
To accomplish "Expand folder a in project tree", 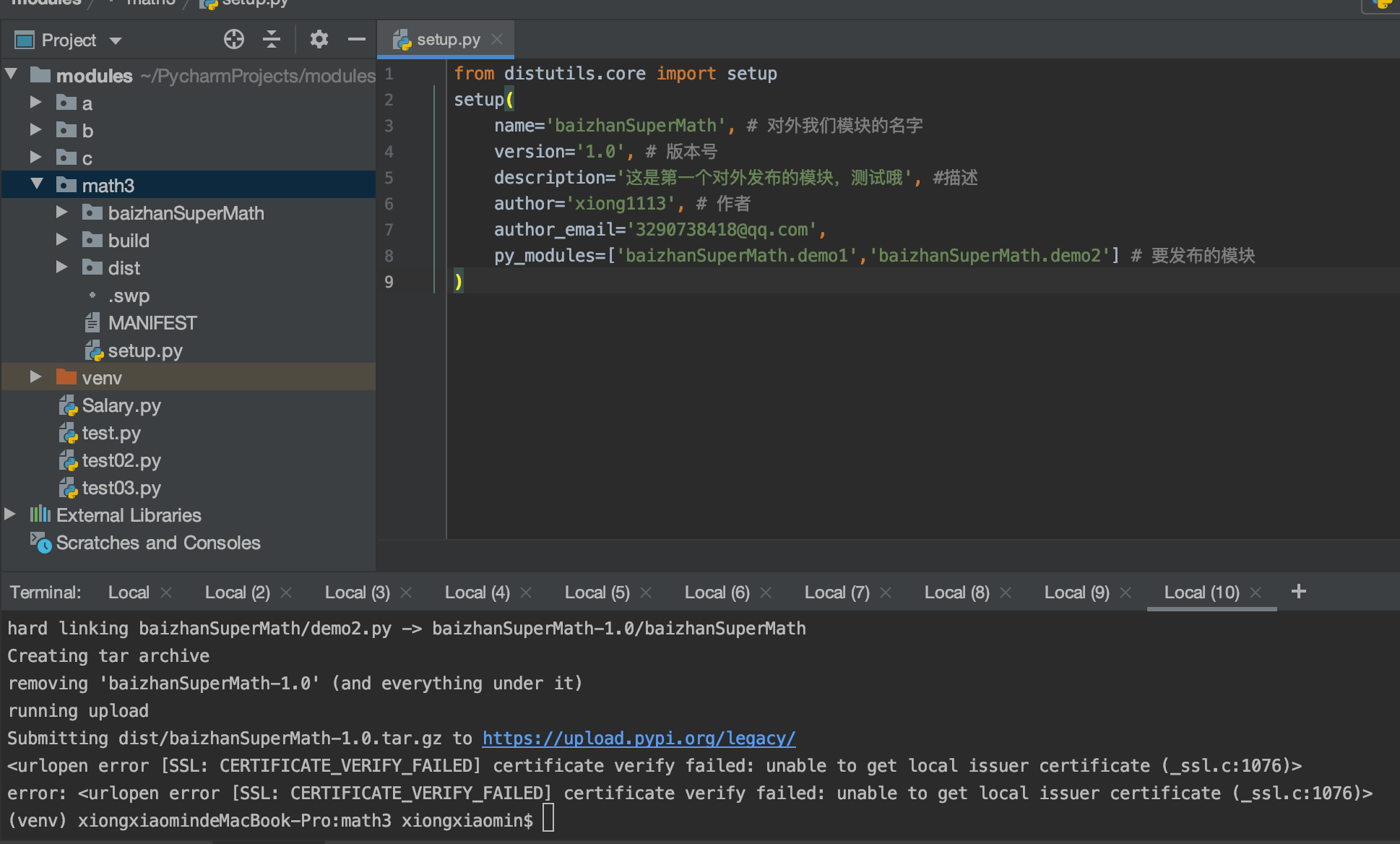I will (x=35, y=103).
